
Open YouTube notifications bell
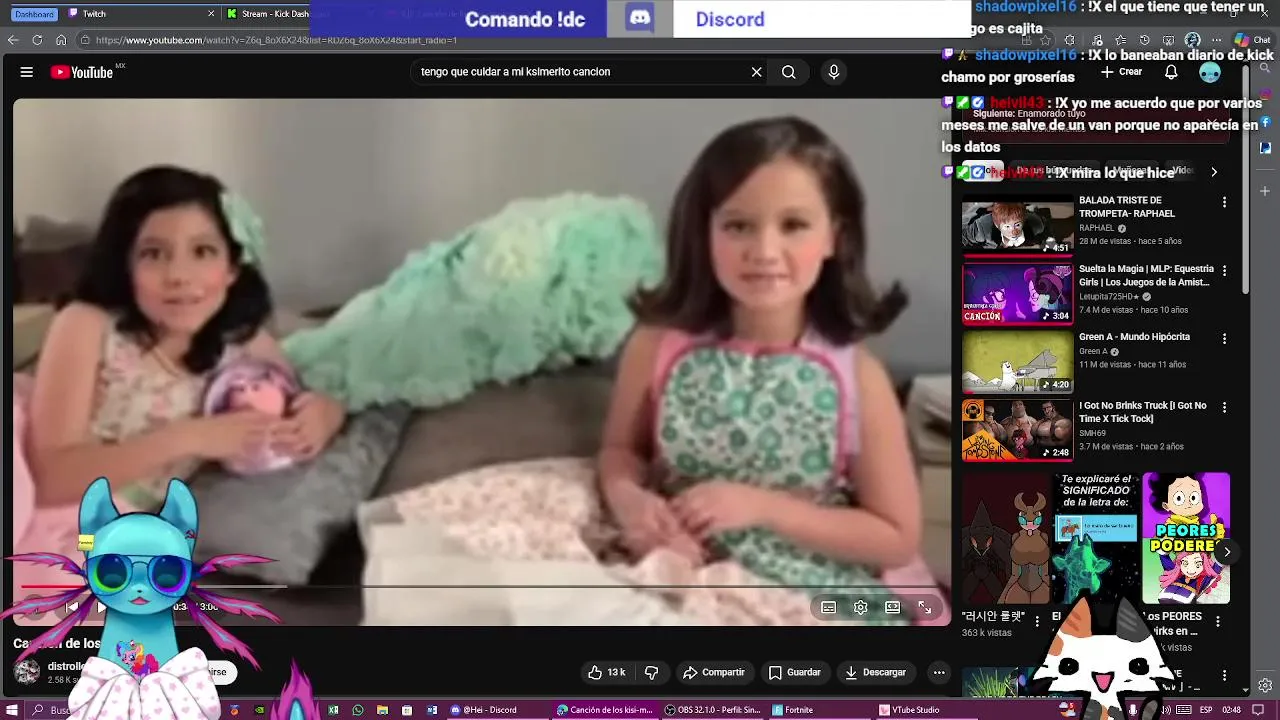pyautogui.click(x=1171, y=72)
